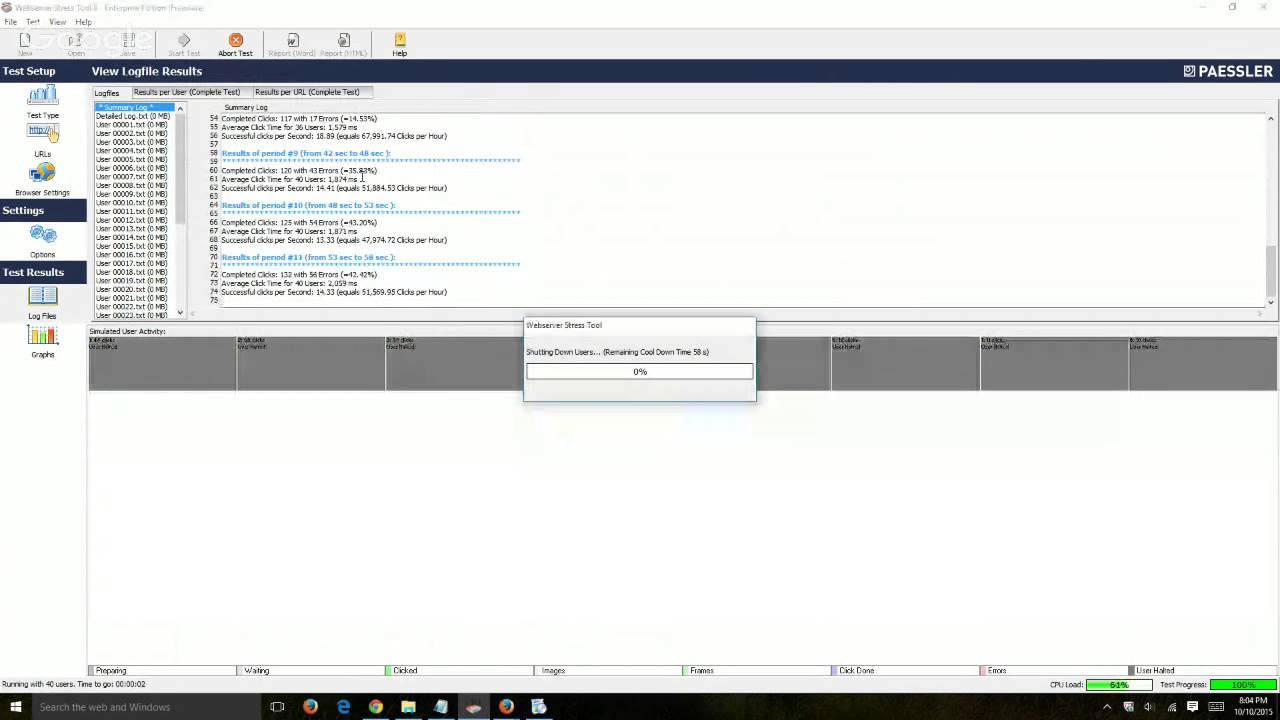
Task: Select the Summary Log entry
Action: click(134, 107)
